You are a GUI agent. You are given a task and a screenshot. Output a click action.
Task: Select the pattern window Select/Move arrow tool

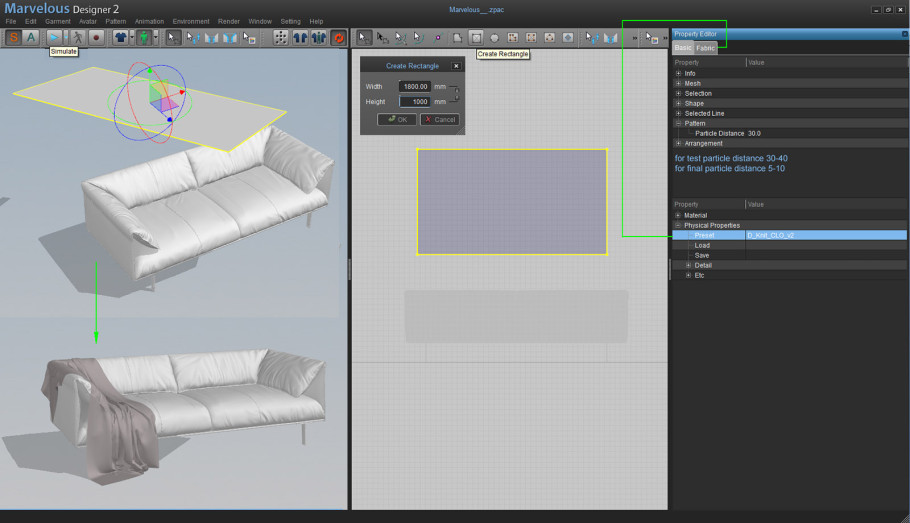tap(363, 38)
